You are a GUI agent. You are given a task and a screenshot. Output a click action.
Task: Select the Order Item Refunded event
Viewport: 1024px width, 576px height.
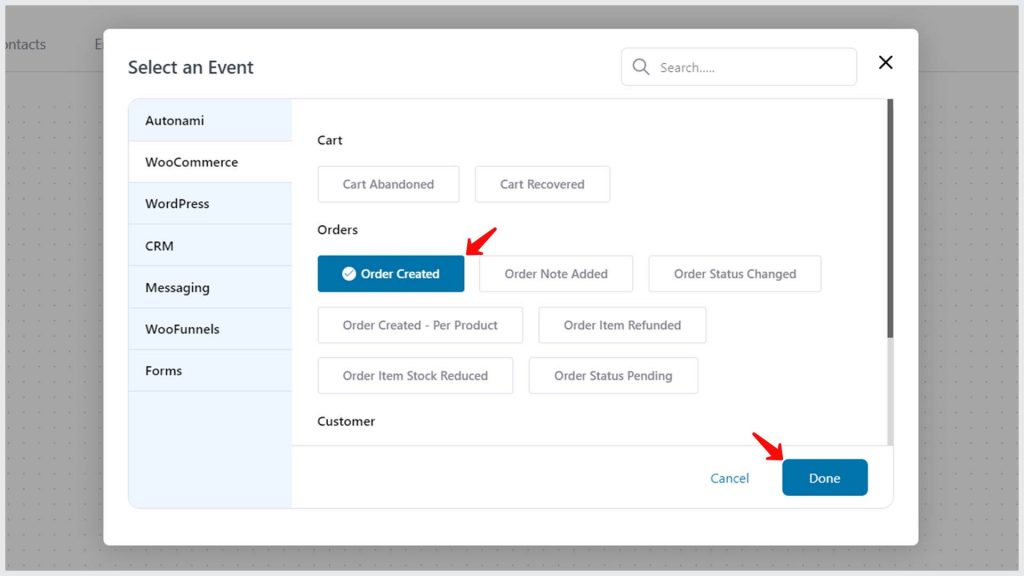(x=622, y=324)
